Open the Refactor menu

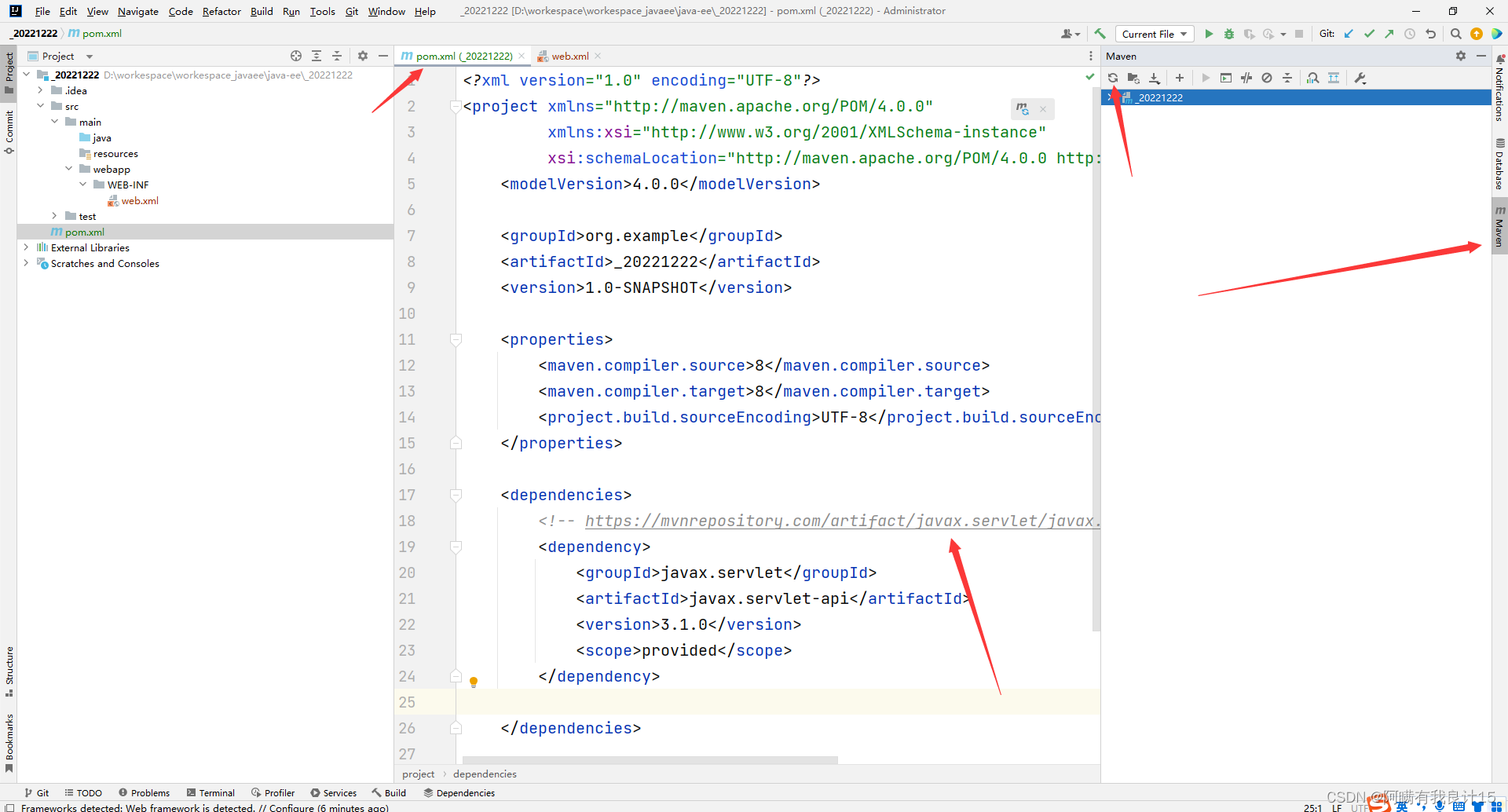coord(221,11)
